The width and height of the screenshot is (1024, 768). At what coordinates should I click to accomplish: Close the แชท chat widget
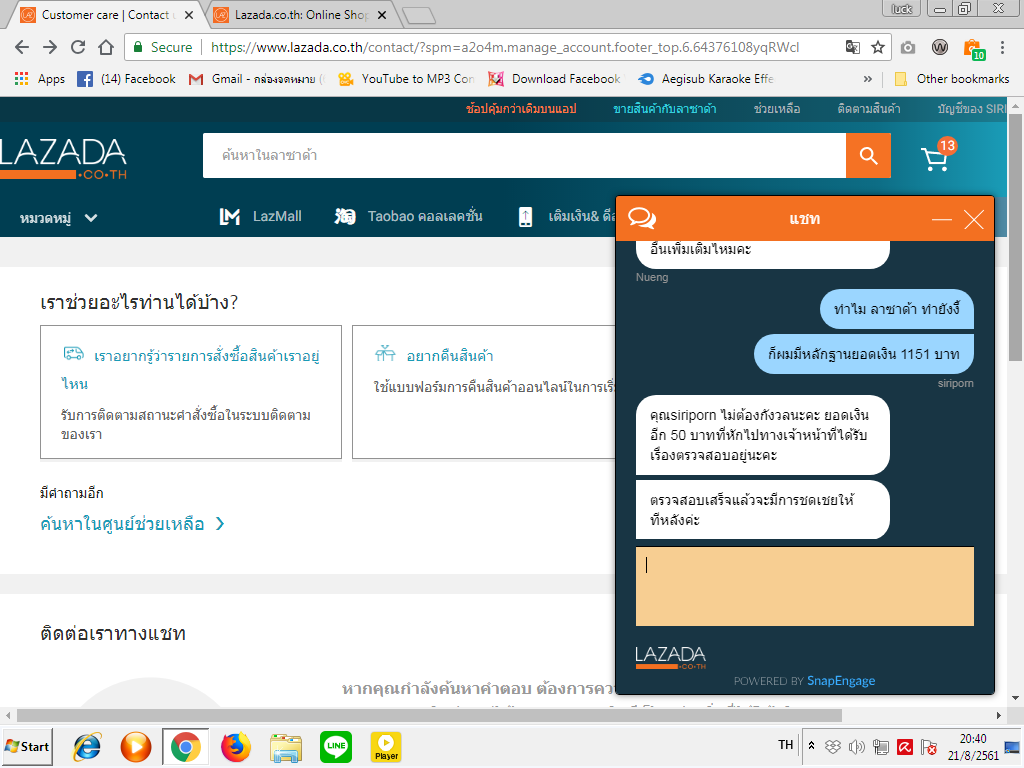(x=974, y=219)
